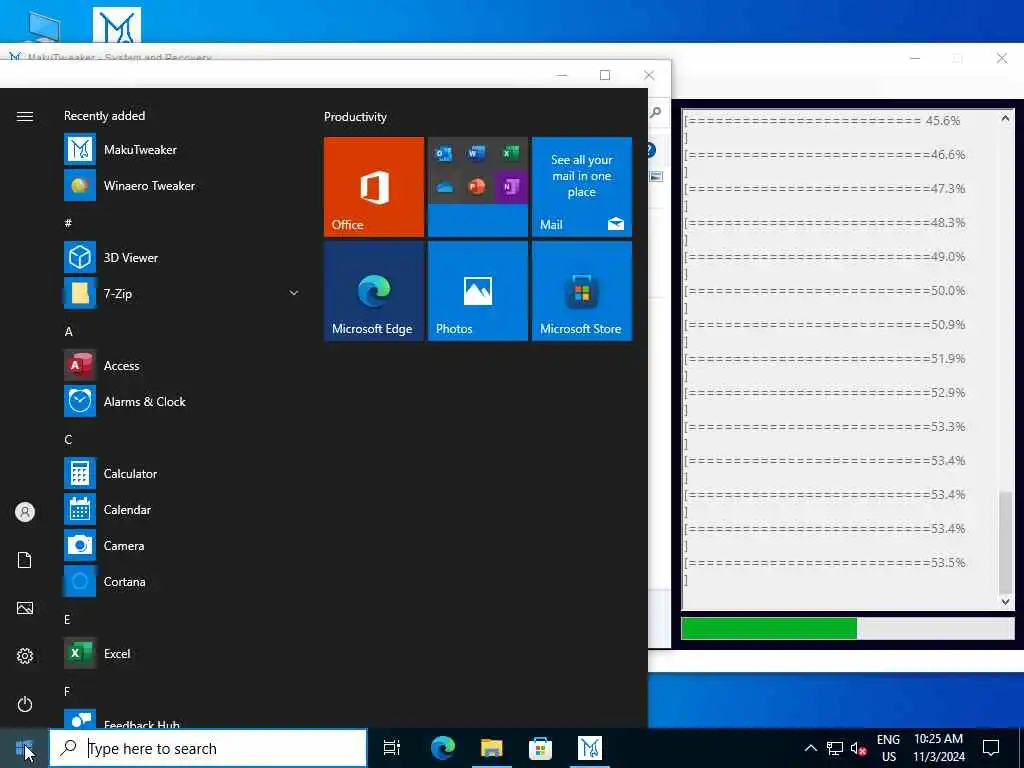1024x768 pixels.
Task: Open Microsoft Store from the taskbar
Action: [x=541, y=748]
